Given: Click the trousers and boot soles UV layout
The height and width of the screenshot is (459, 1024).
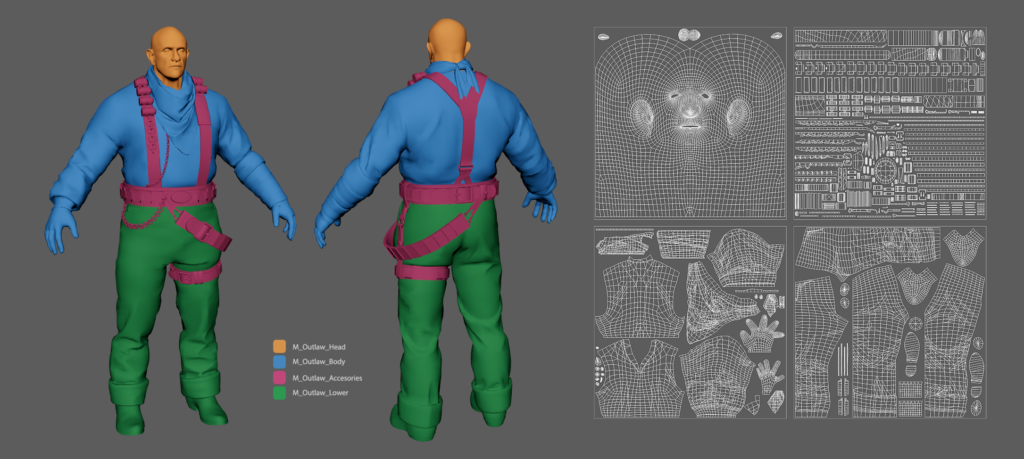Looking at the screenshot, I should click(x=889, y=323).
